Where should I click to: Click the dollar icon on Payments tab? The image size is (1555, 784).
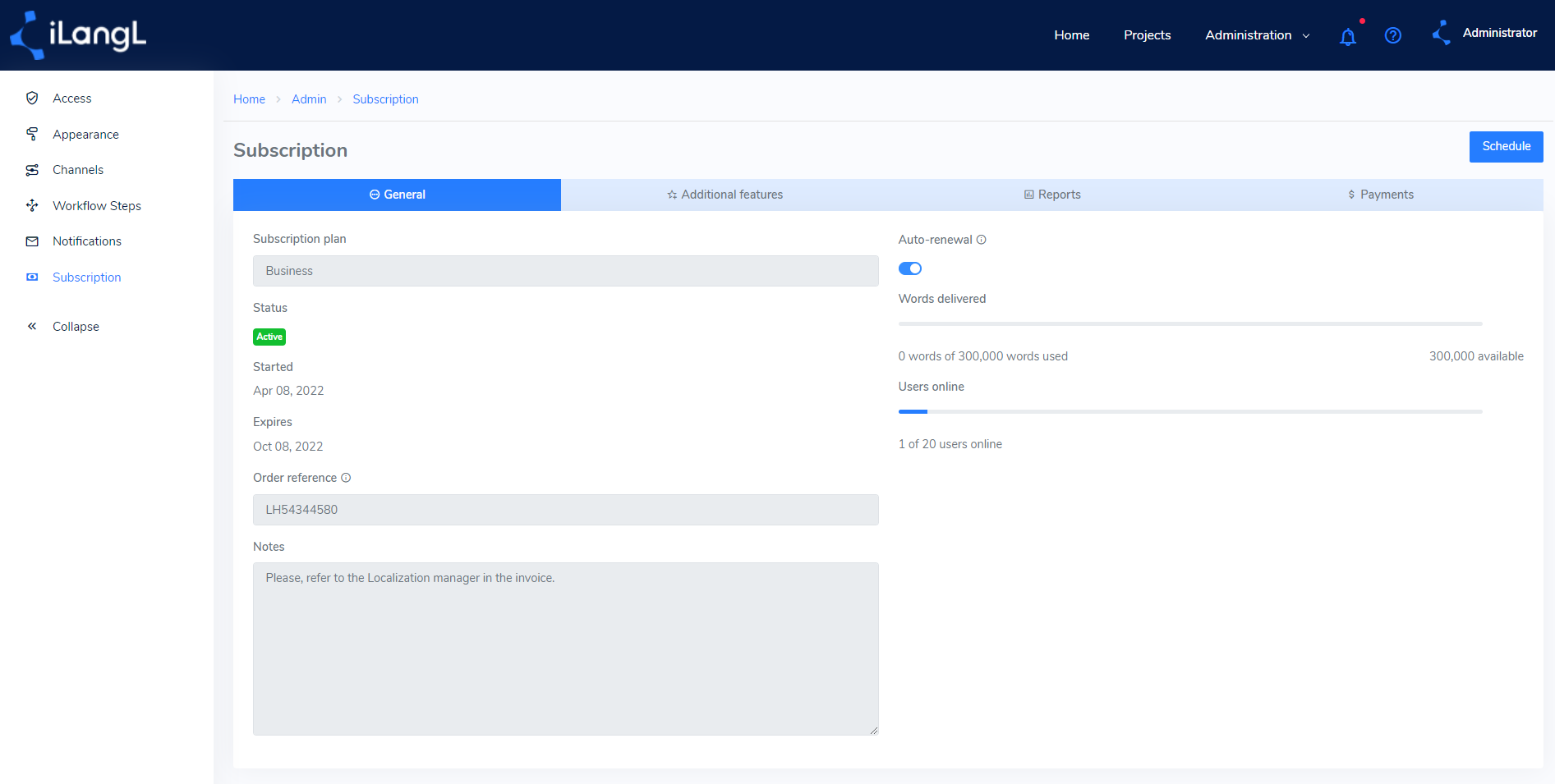(1351, 195)
